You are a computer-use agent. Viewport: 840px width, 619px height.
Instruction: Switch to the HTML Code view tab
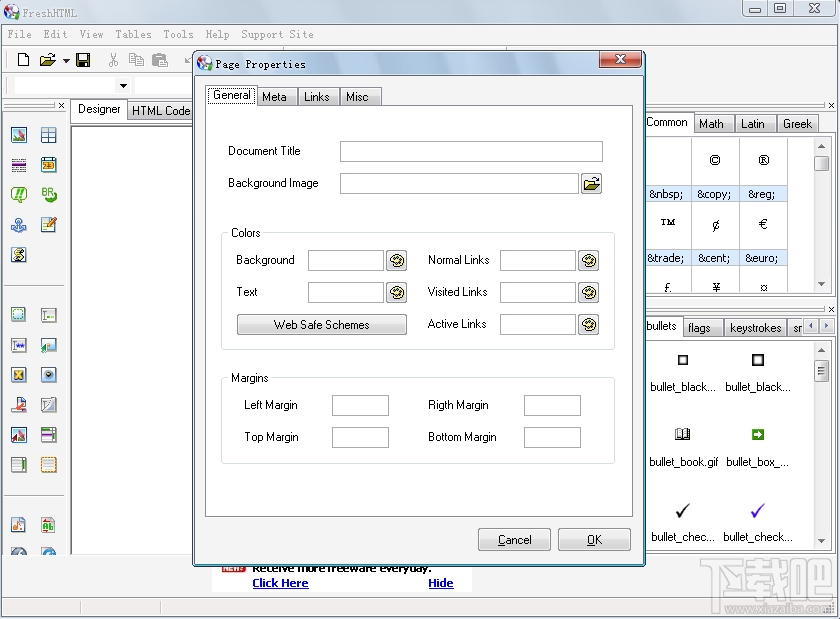coord(160,110)
